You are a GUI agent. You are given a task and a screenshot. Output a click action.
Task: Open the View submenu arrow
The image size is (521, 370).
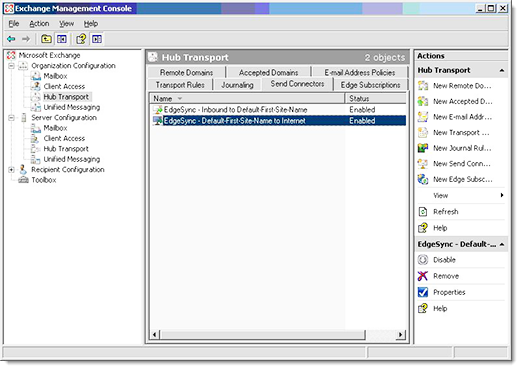(x=502, y=195)
